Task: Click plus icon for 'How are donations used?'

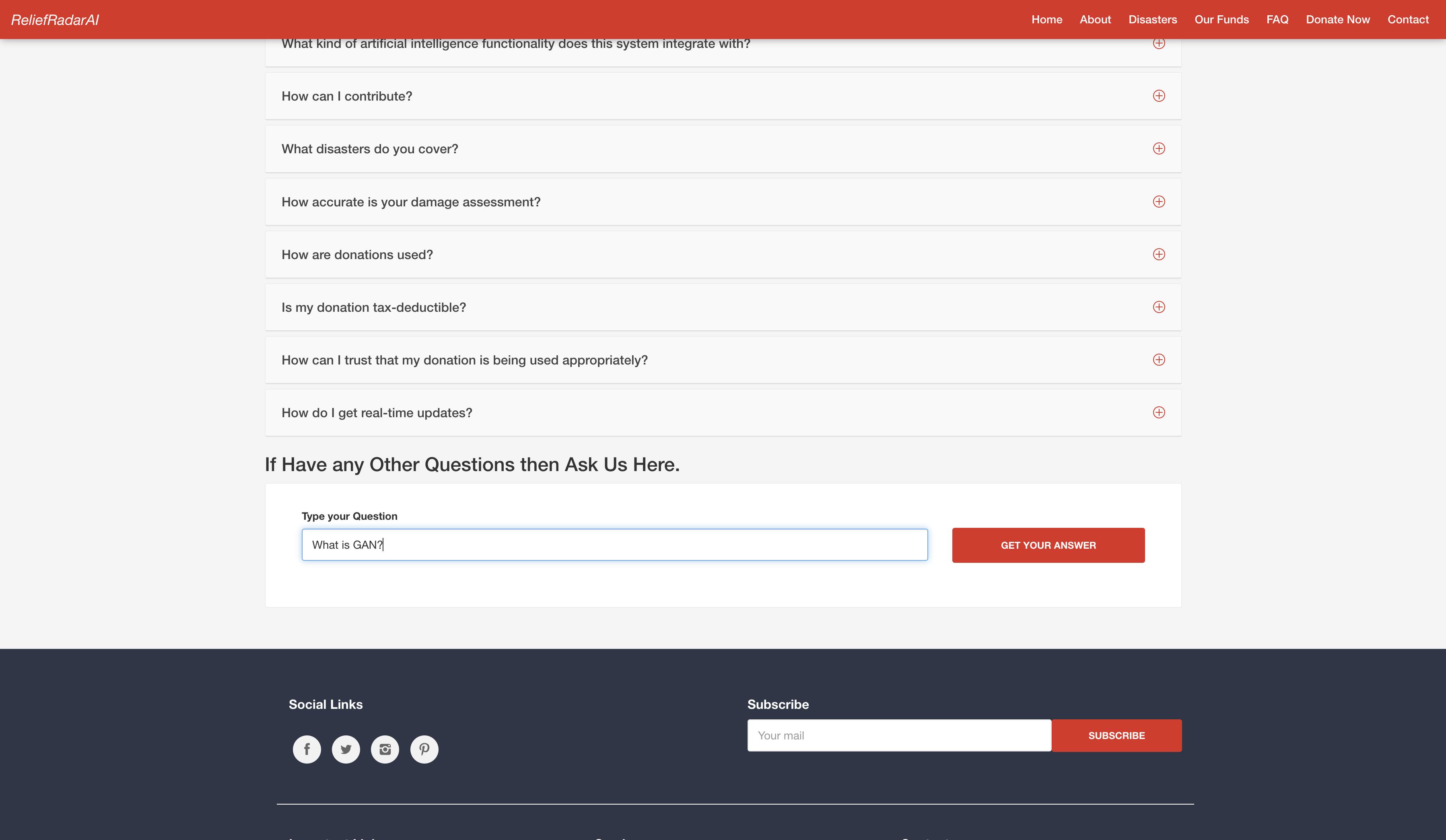Action: (x=1158, y=254)
